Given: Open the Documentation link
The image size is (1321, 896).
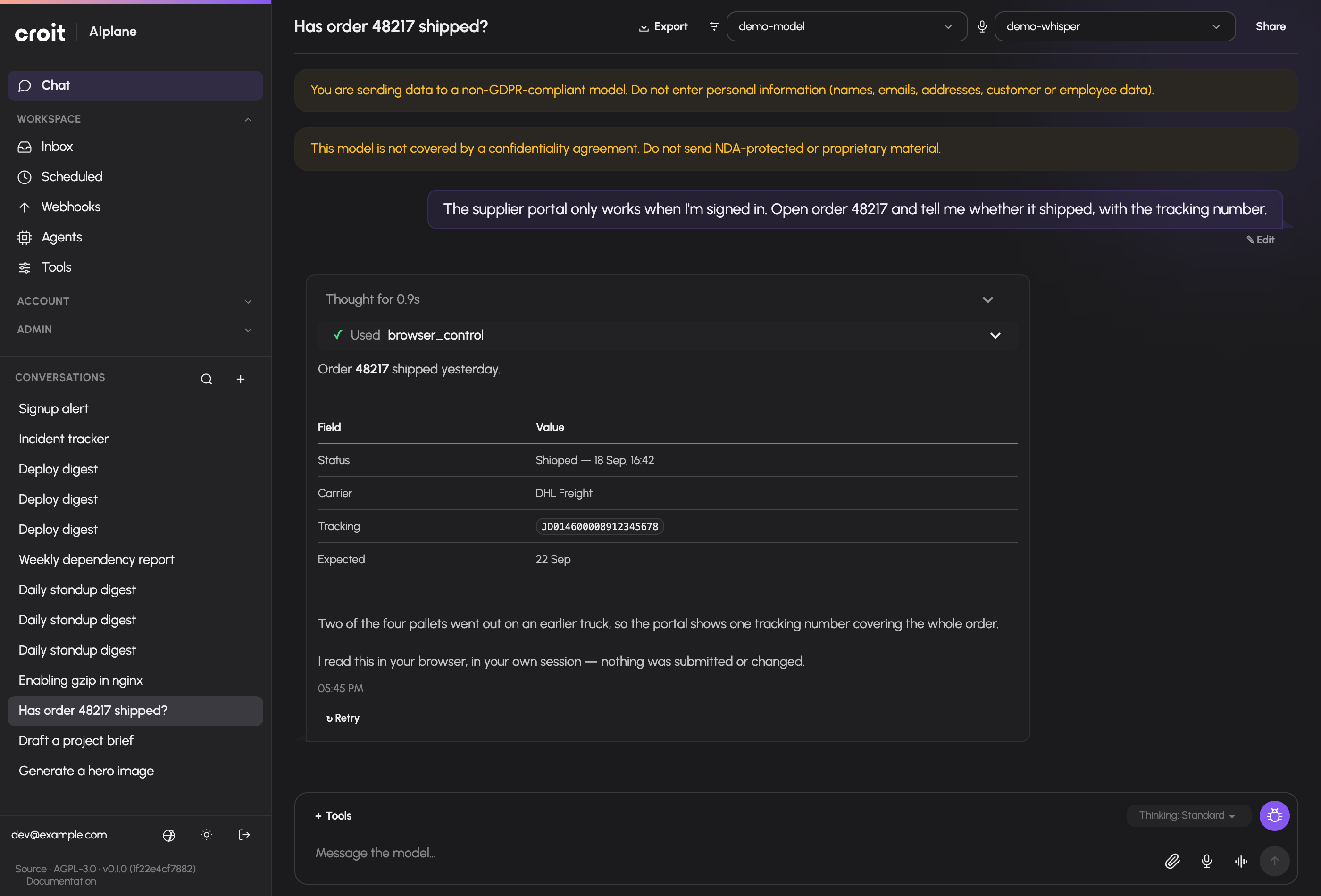Looking at the screenshot, I should tap(61, 881).
